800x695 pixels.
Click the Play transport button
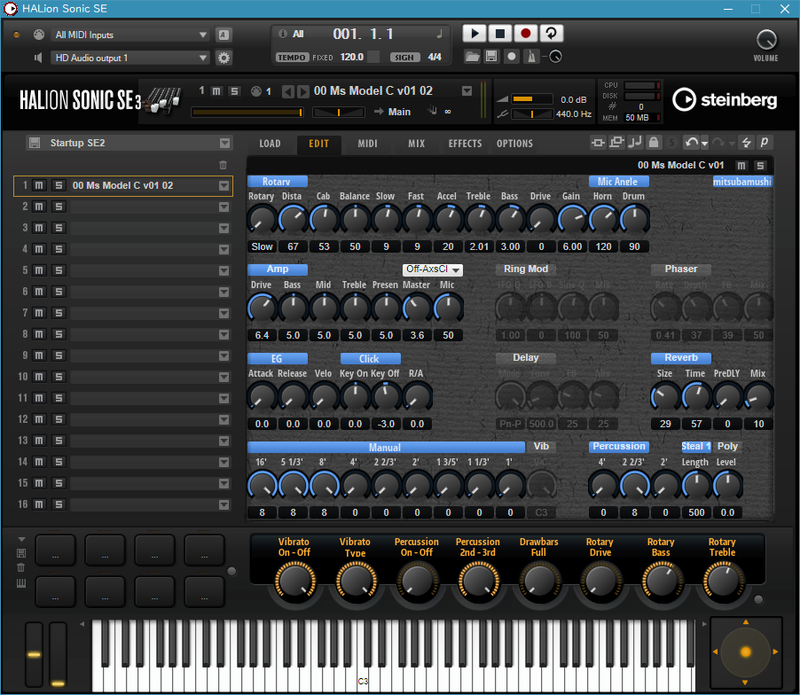tap(474, 34)
